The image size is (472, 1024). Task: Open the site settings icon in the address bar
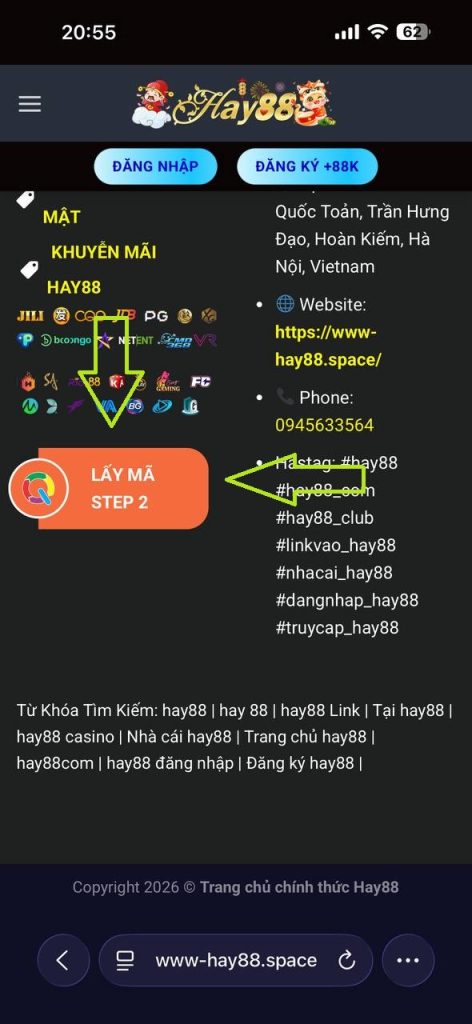click(x=125, y=960)
